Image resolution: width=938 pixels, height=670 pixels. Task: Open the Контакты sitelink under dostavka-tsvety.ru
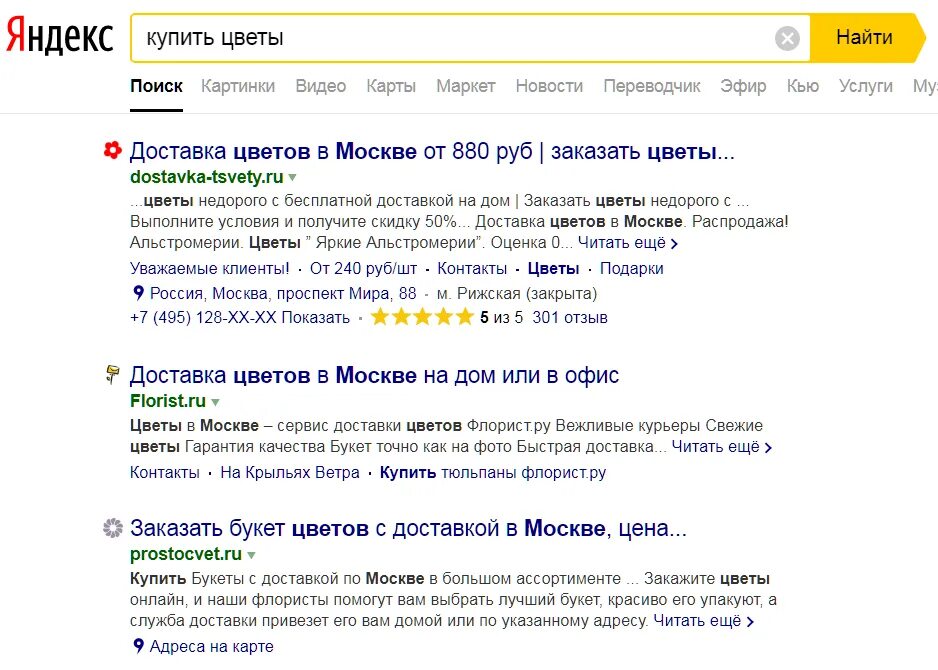pos(472,269)
